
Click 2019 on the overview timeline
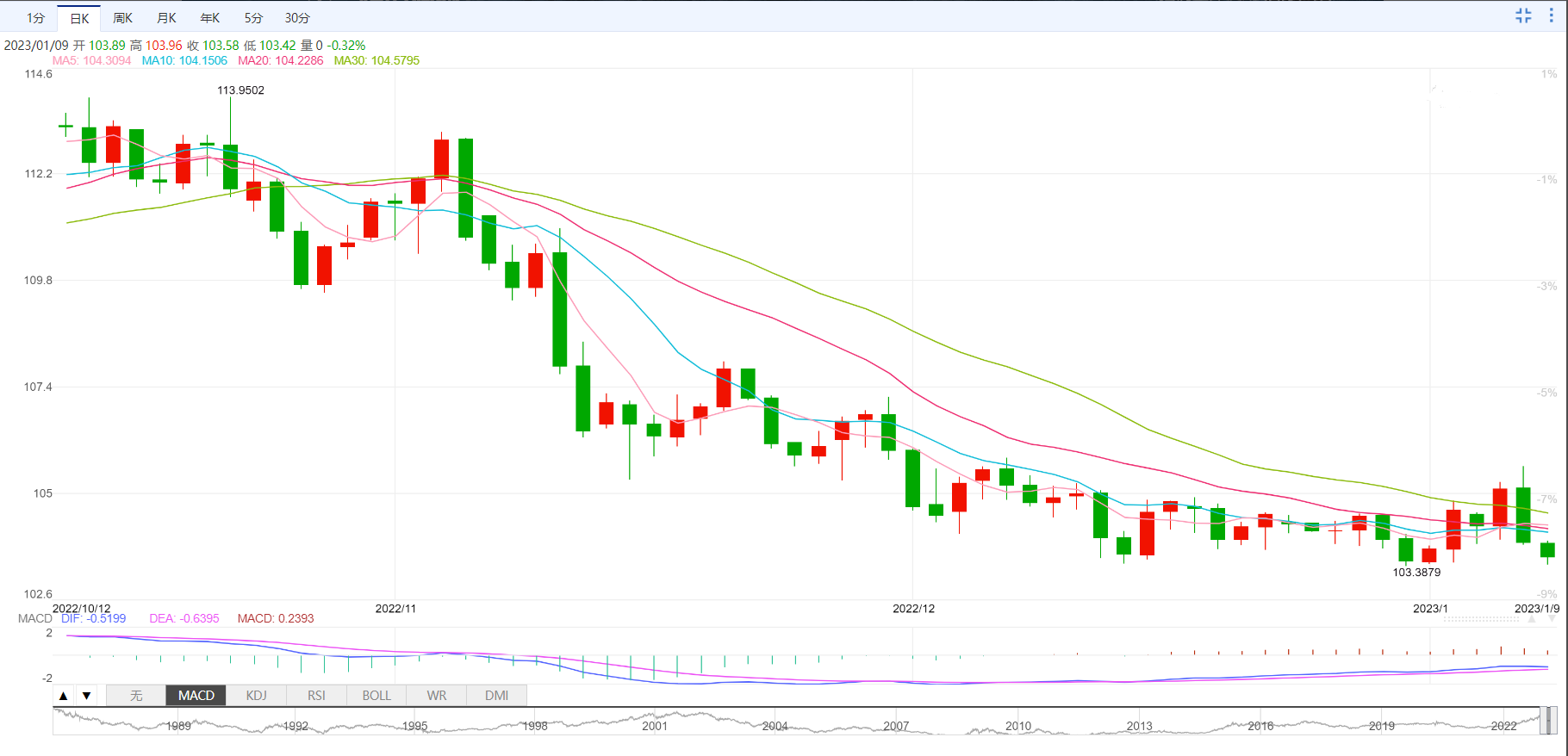[1382, 726]
